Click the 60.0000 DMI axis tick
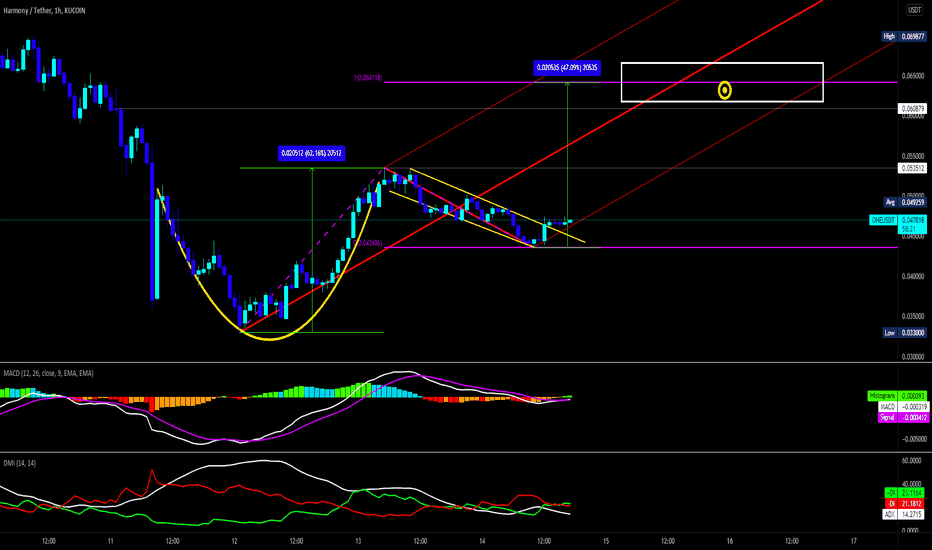932x550 pixels. (911, 461)
